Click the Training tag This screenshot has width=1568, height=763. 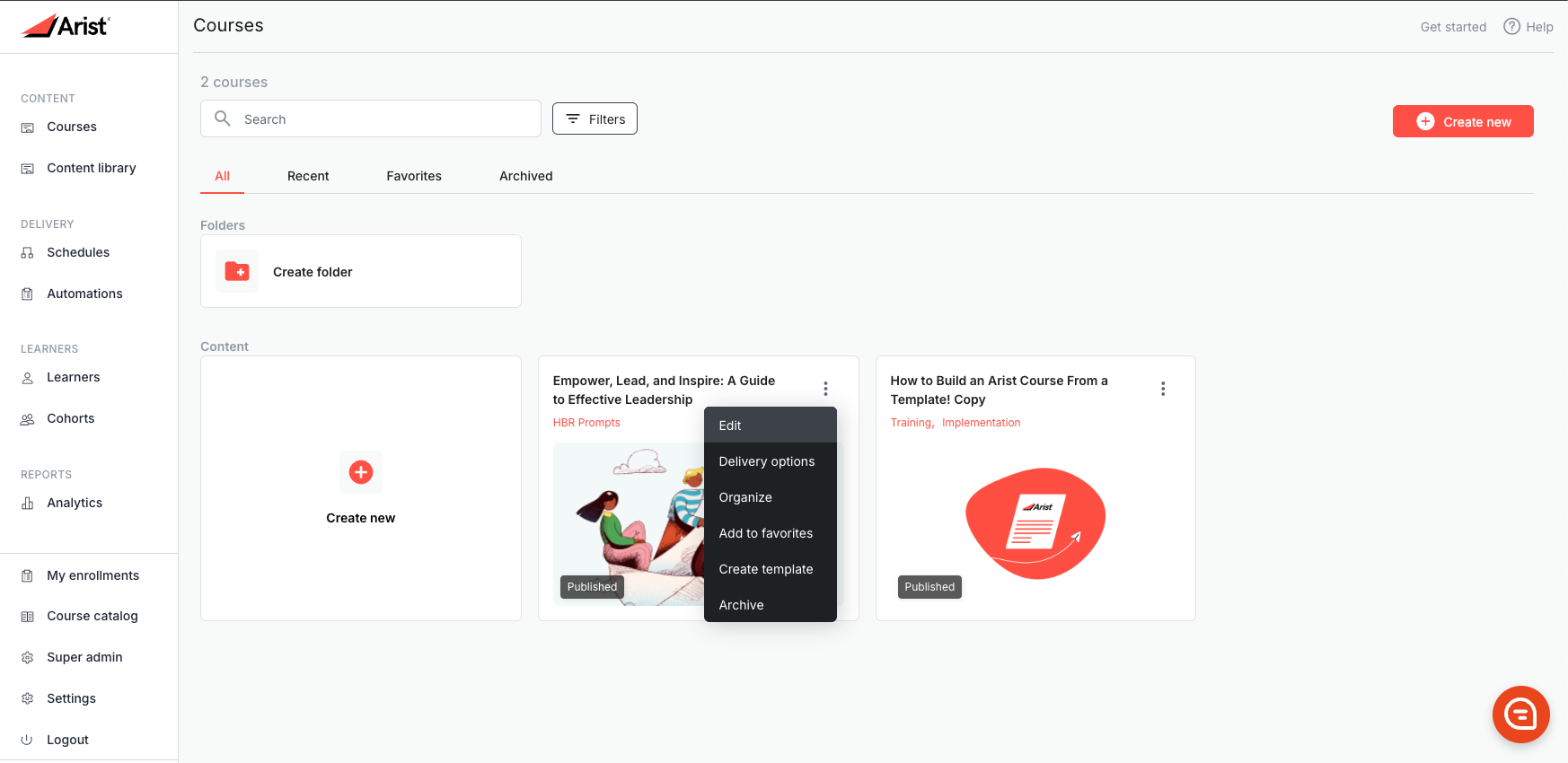[x=911, y=423]
